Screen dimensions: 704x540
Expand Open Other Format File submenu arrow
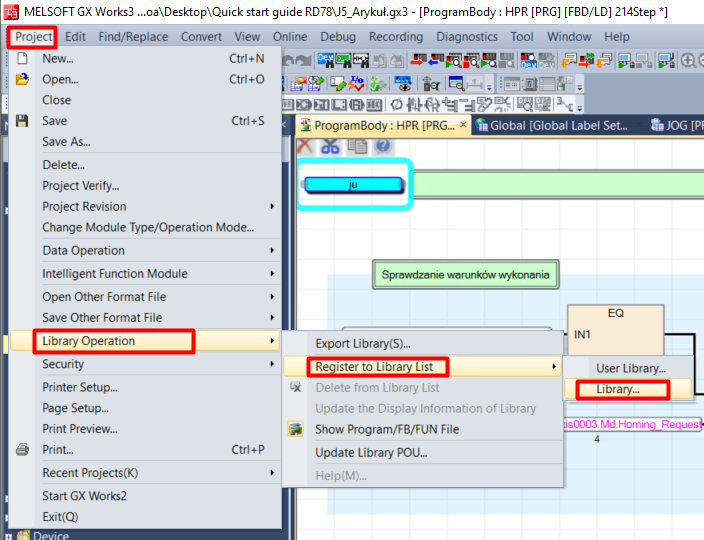pos(272,297)
